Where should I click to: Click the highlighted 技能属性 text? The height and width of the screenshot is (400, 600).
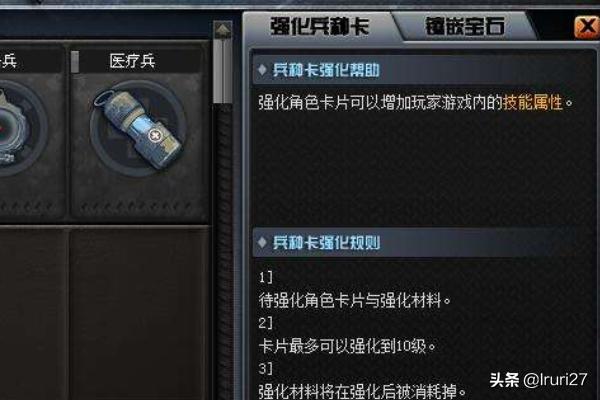533,103
